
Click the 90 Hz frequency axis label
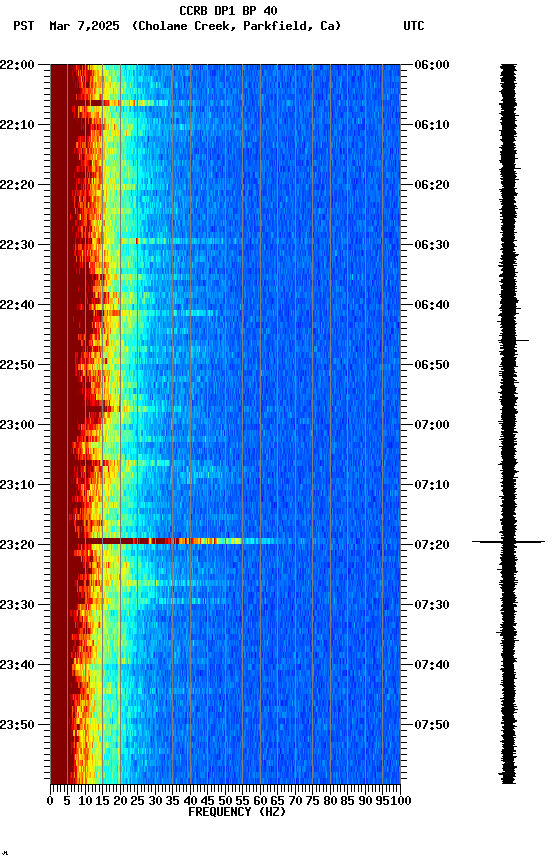(x=365, y=802)
